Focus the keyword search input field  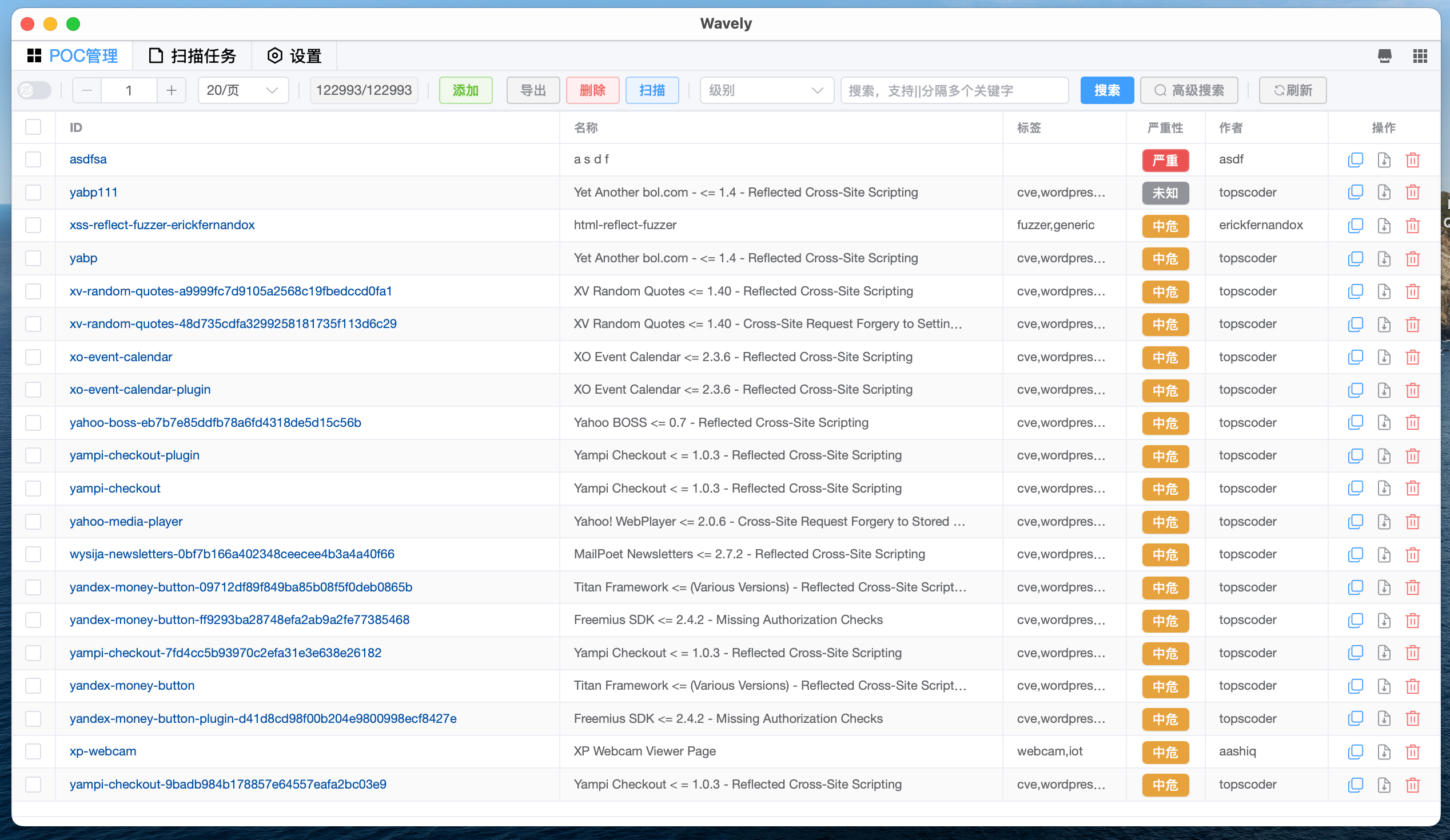[954, 90]
